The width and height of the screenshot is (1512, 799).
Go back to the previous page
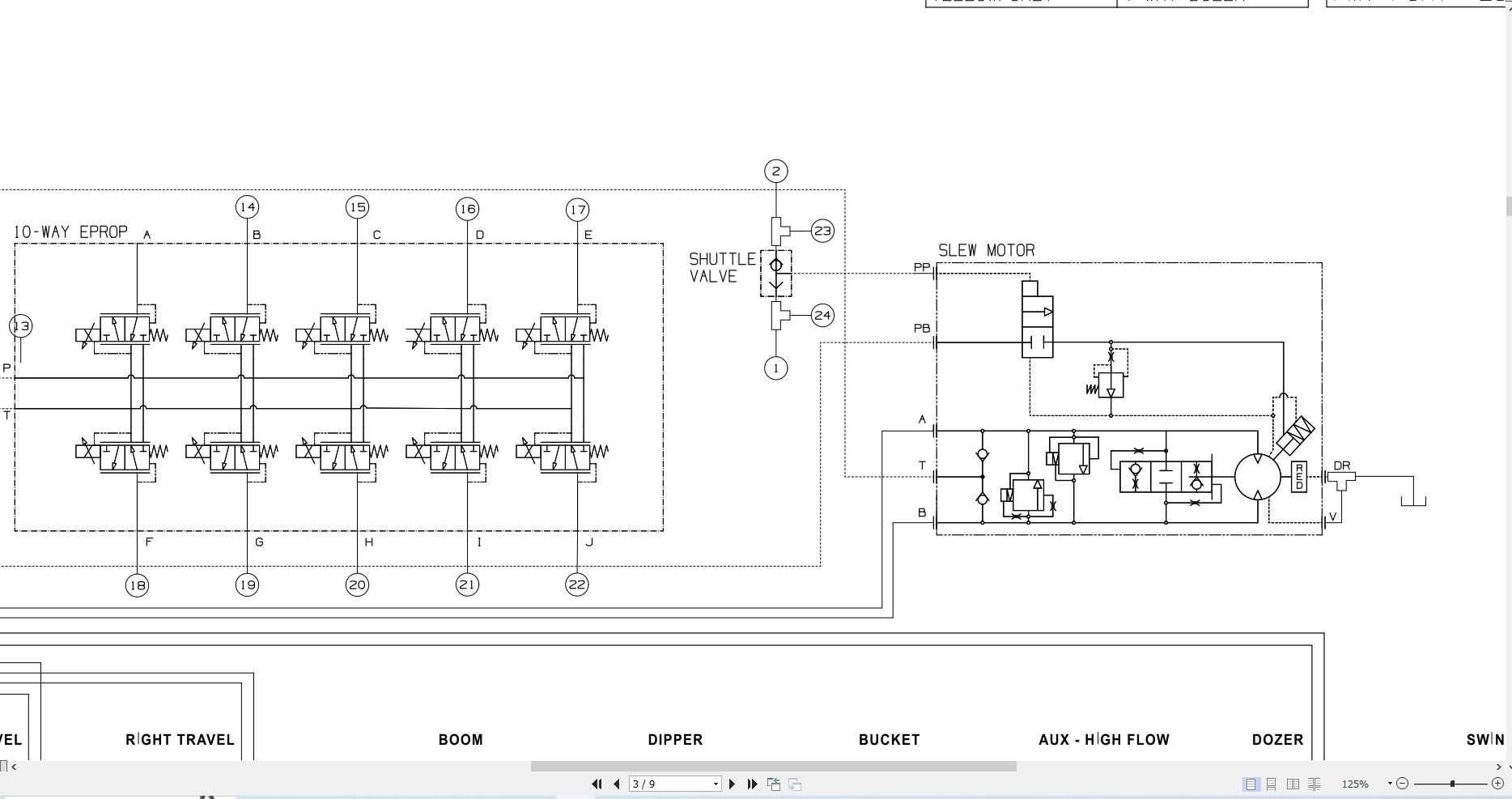pyautogui.click(x=616, y=784)
